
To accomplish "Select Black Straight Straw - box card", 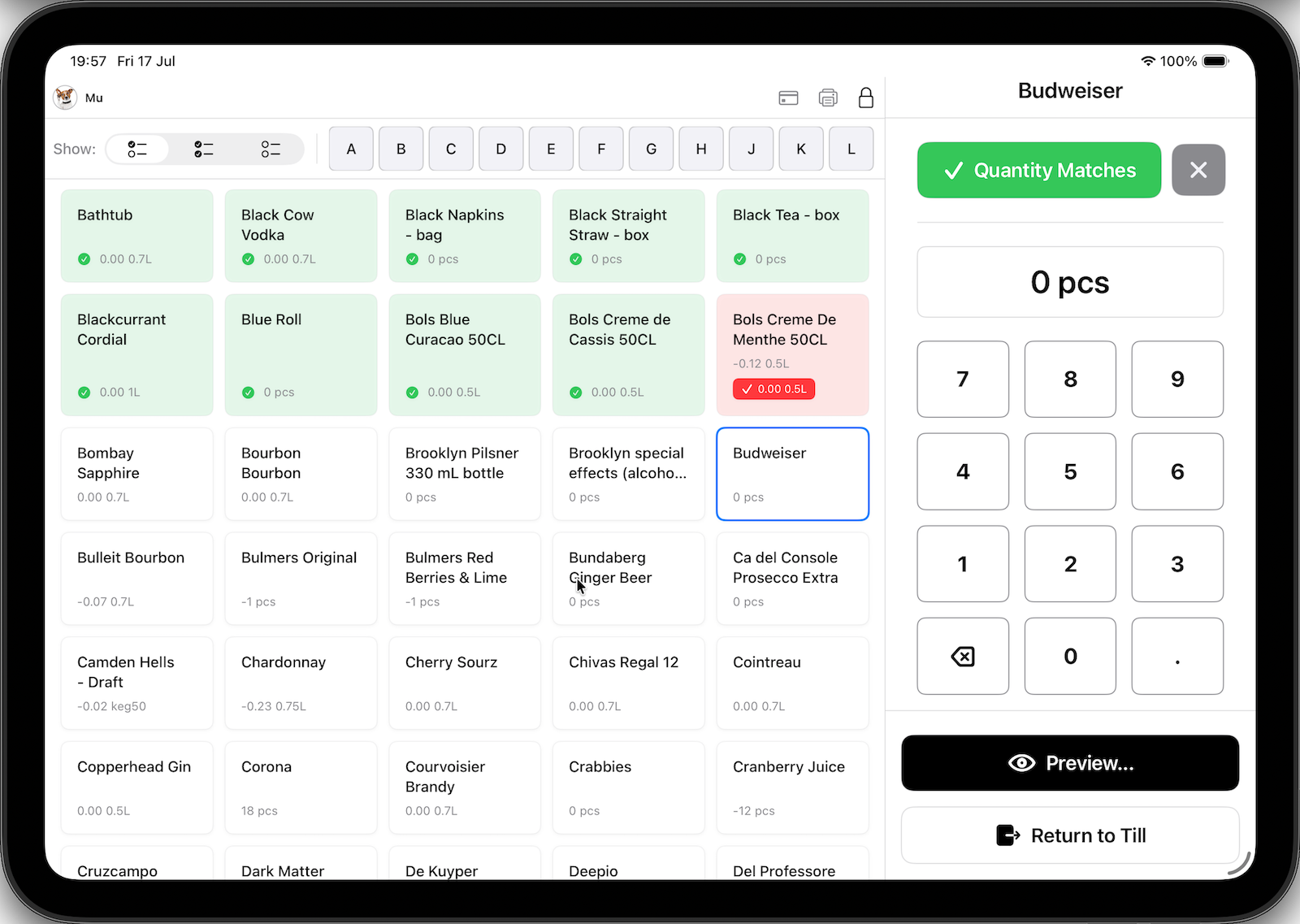I will (629, 236).
